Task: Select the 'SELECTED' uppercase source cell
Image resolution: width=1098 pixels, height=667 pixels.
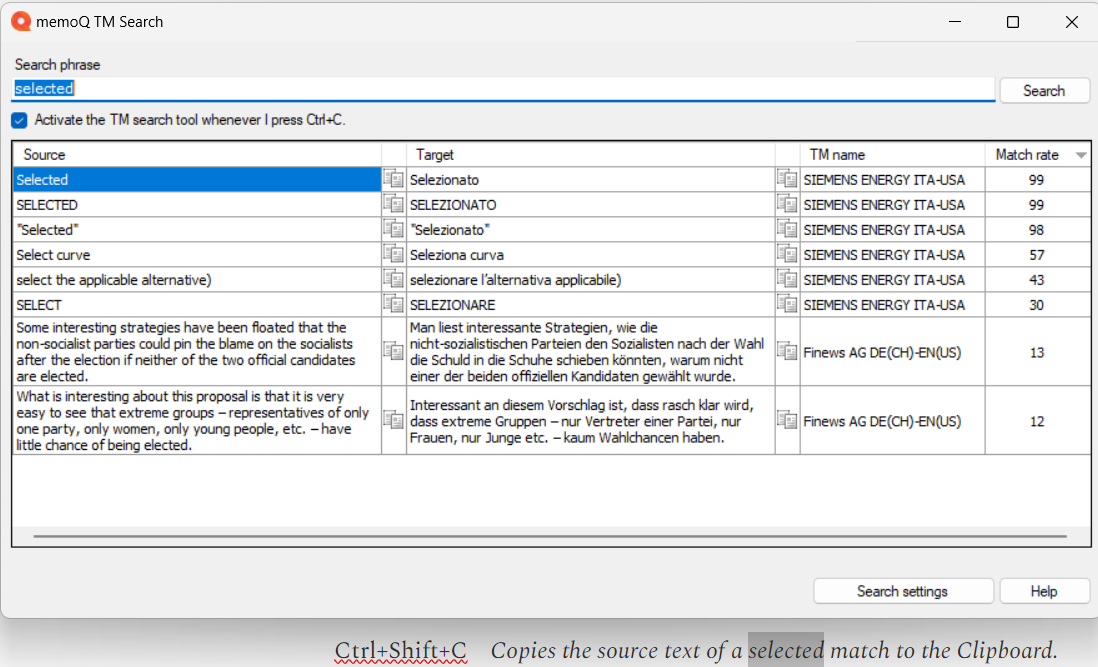Action: point(197,204)
